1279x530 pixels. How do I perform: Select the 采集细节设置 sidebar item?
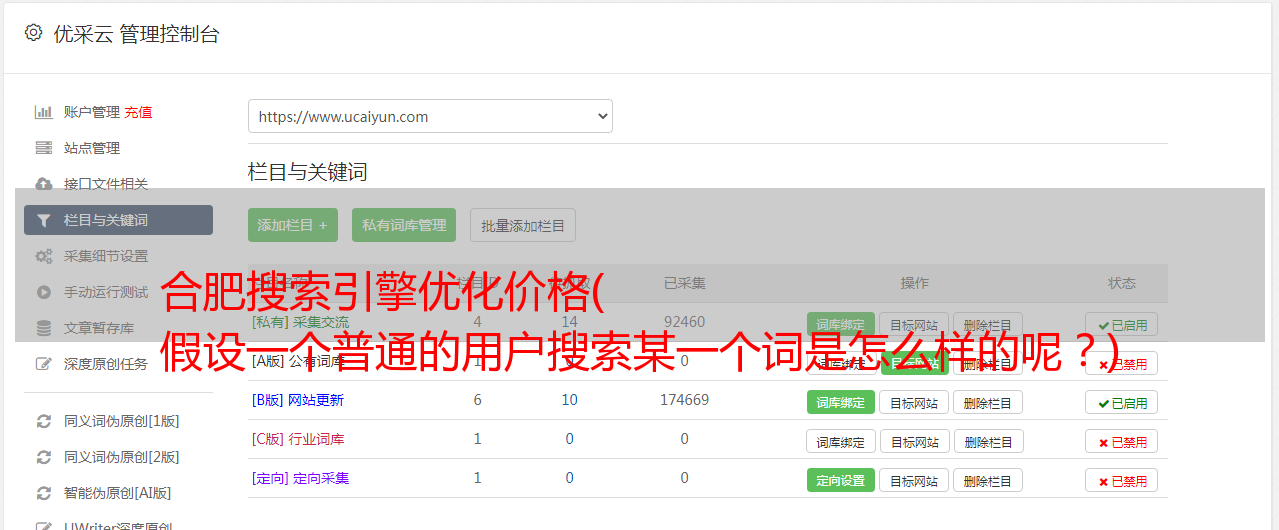pos(106,256)
